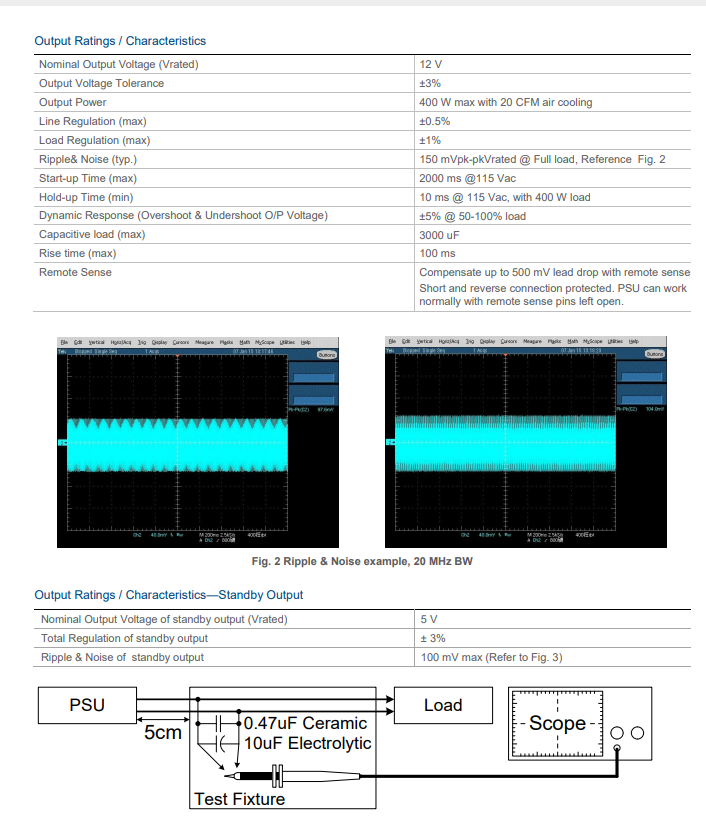Click the 0.47uF Ceramic capacitor symbol
This screenshot has width=706, height=818.
[x=220, y=722]
